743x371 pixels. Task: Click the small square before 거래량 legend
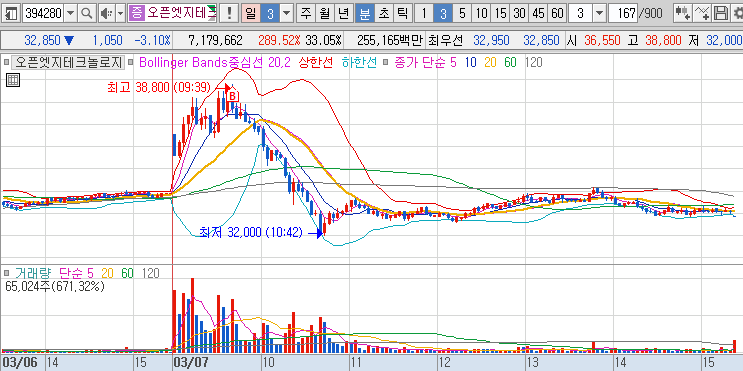(6, 273)
